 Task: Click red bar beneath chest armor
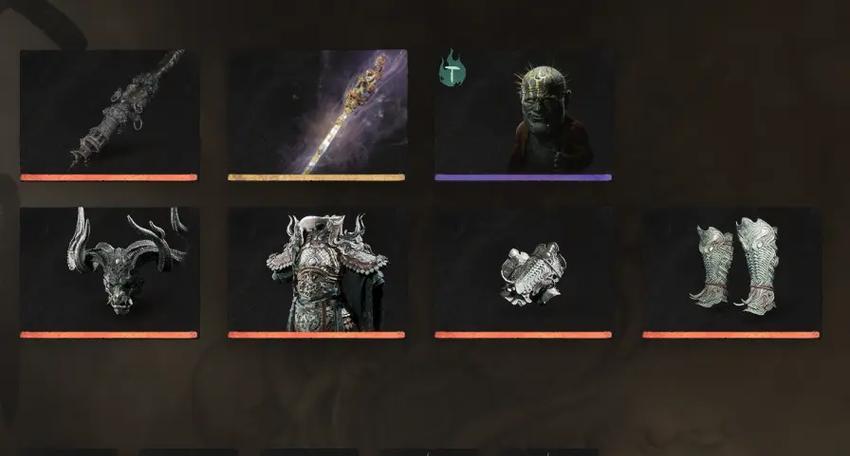coord(317,335)
